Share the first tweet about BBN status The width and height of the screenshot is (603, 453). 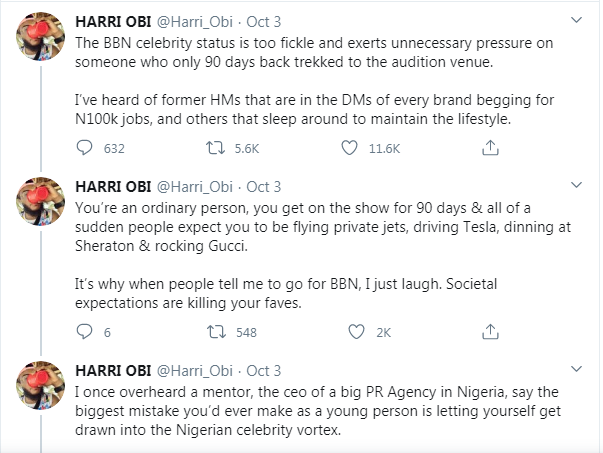pyautogui.click(x=490, y=148)
